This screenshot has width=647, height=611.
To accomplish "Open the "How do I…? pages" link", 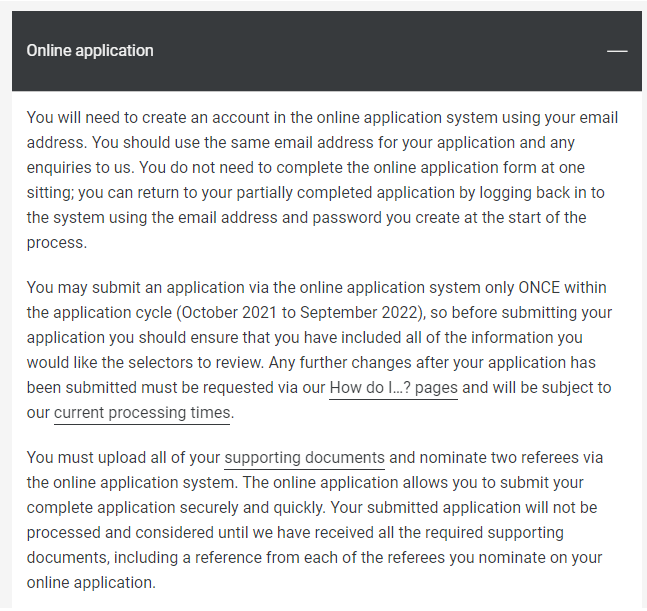I will coord(393,387).
